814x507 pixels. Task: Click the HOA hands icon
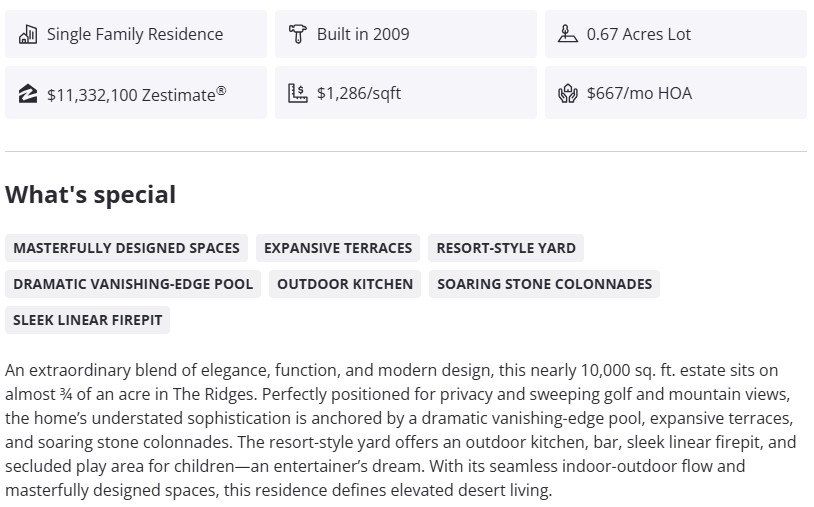[568, 94]
